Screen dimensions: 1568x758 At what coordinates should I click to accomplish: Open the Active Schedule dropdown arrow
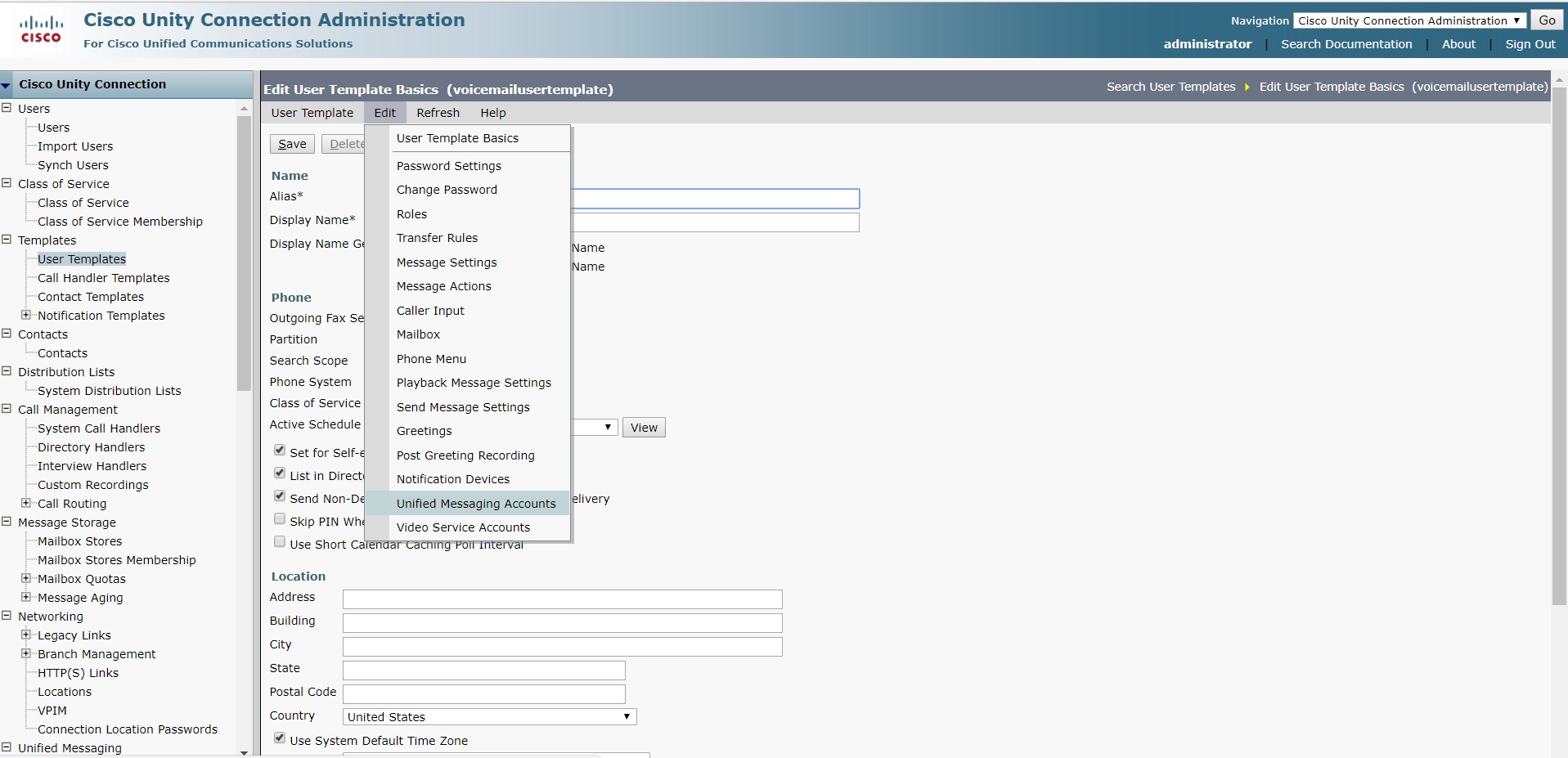point(608,427)
